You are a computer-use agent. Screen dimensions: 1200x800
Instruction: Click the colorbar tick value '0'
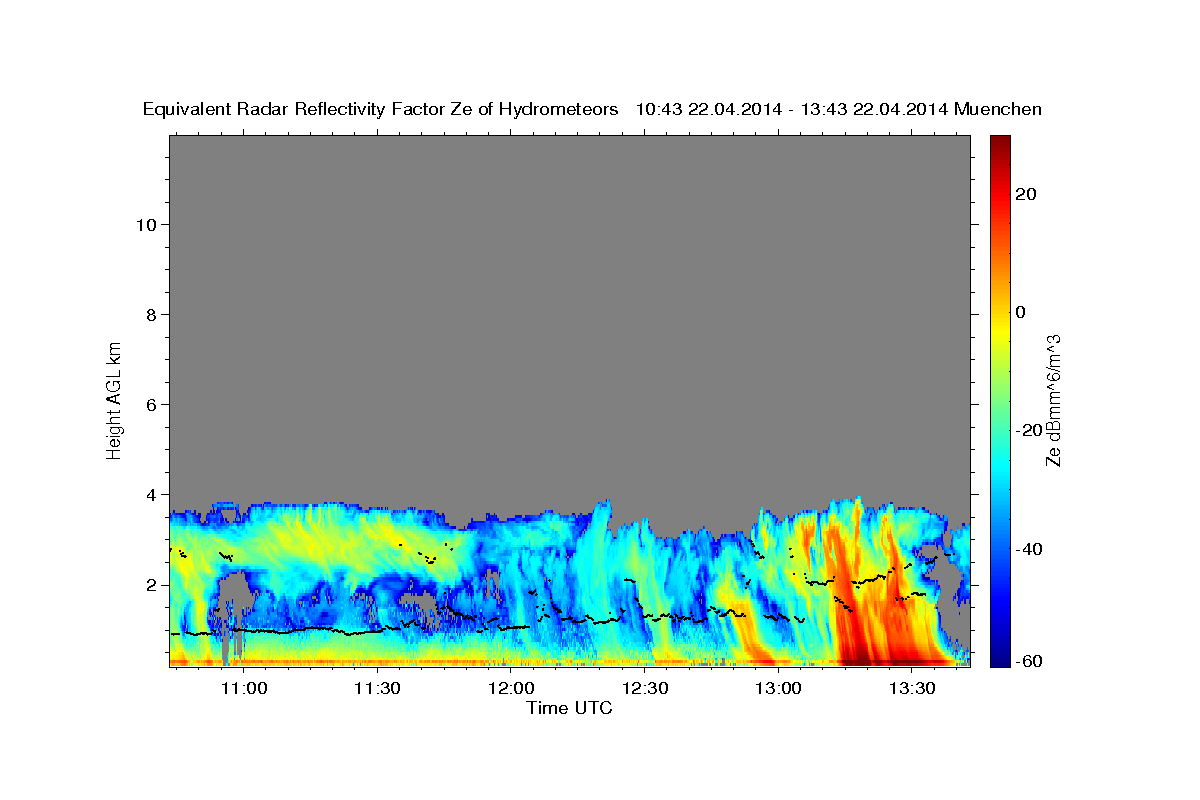1020,312
